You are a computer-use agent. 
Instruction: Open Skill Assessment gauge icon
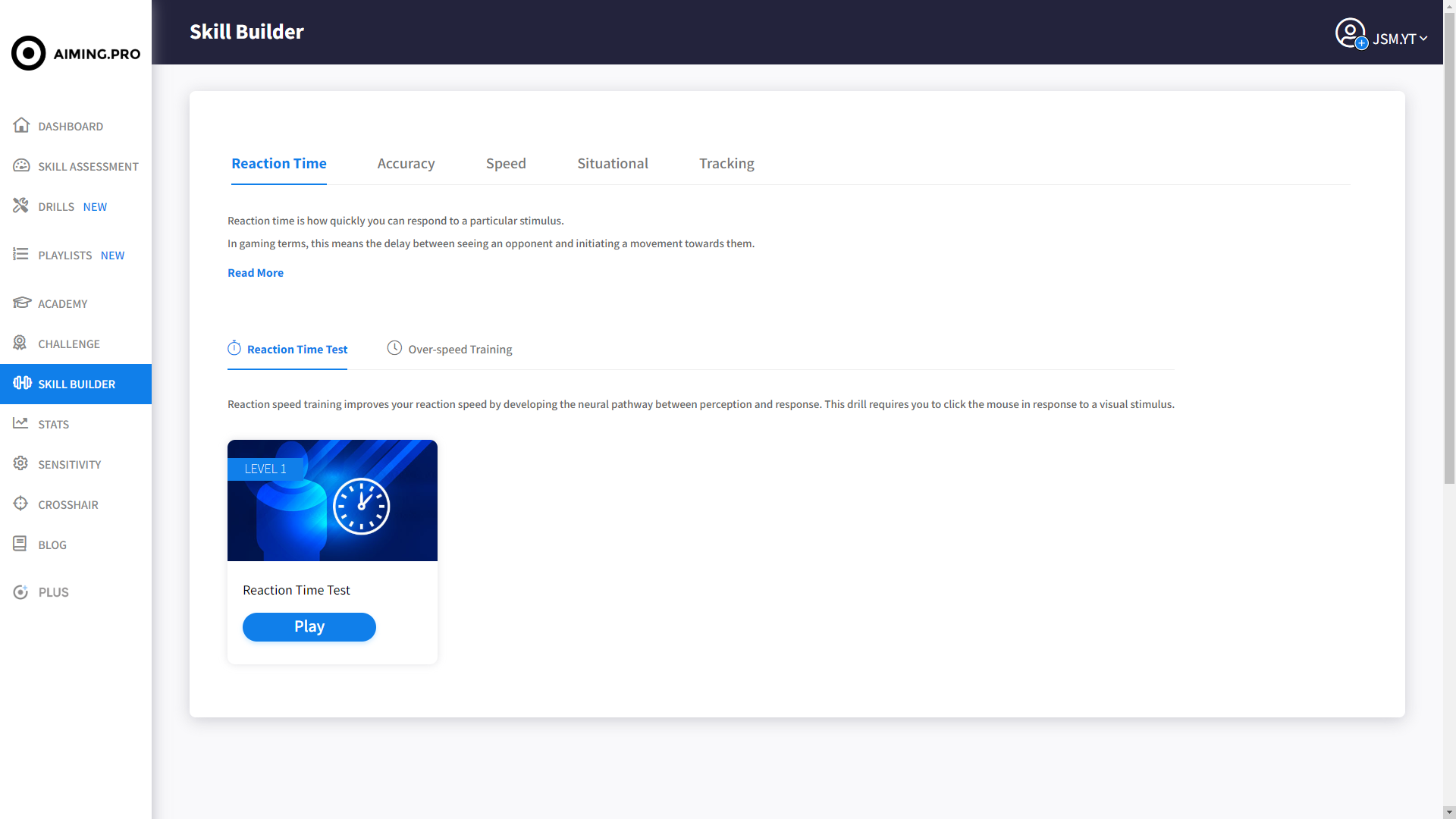pos(21,165)
